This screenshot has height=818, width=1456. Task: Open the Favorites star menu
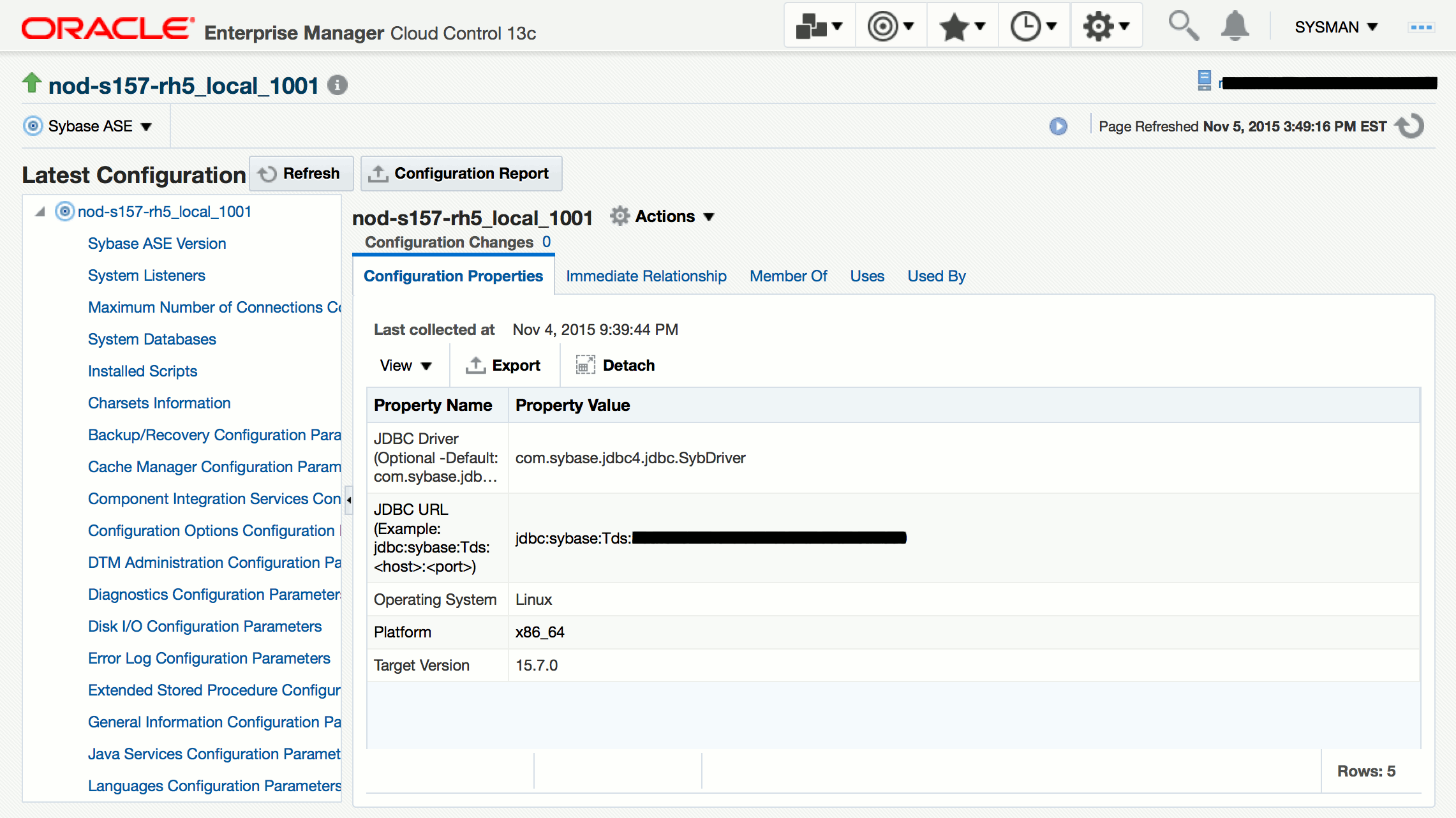[x=962, y=27]
